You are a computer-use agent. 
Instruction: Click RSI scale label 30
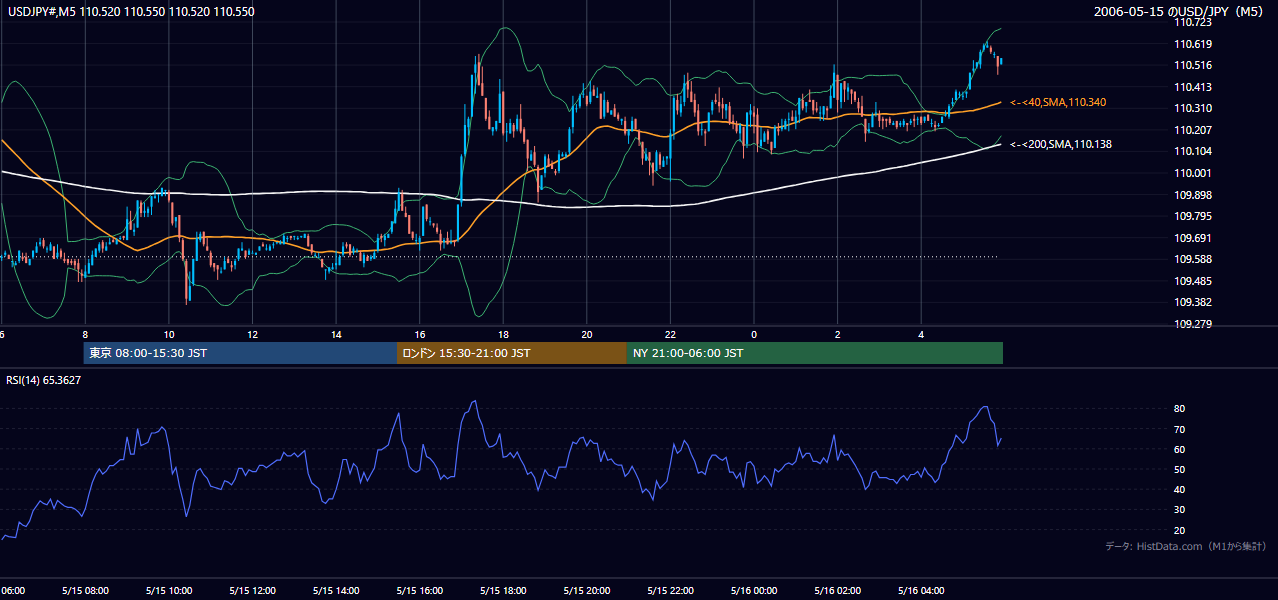pyautogui.click(x=1180, y=509)
